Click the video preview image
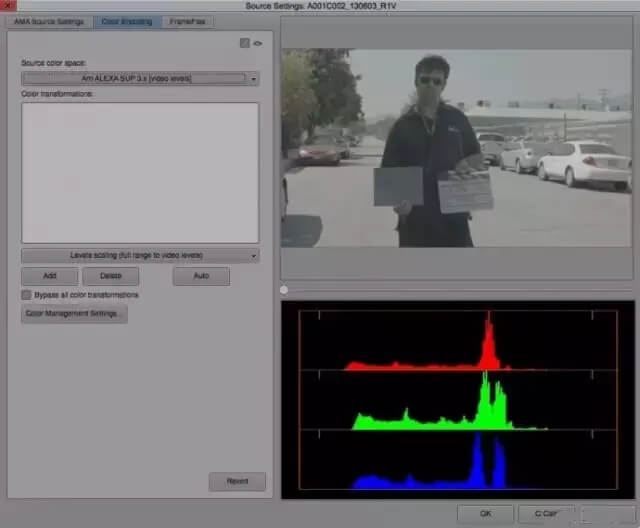 (x=457, y=148)
